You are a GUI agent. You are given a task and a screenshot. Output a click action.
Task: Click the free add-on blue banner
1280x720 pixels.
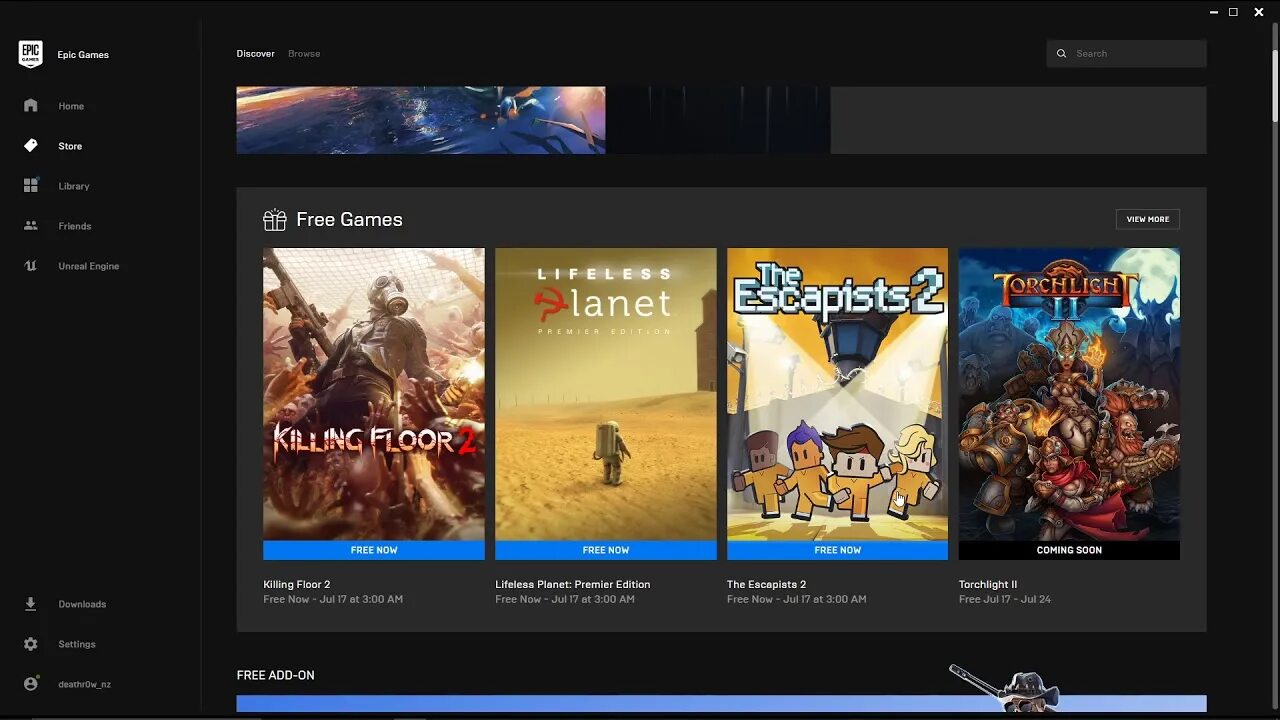pyautogui.click(x=721, y=704)
